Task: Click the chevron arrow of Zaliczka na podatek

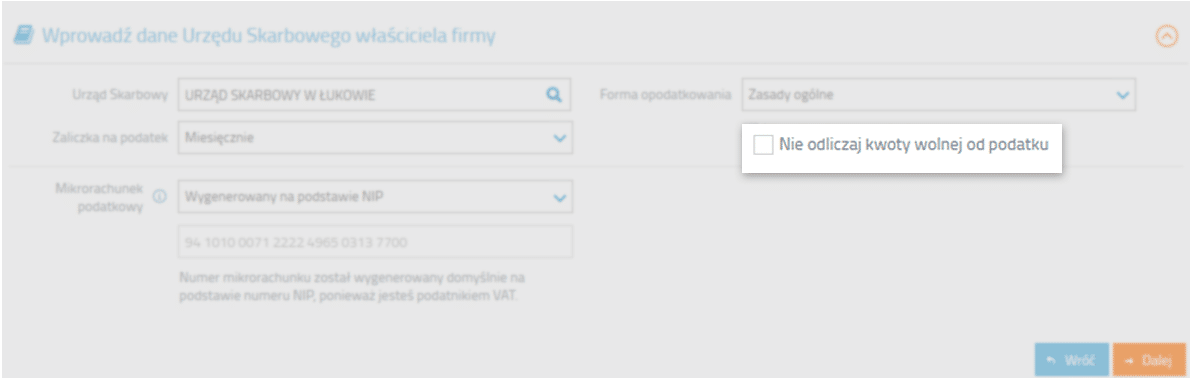Action: coord(560,139)
